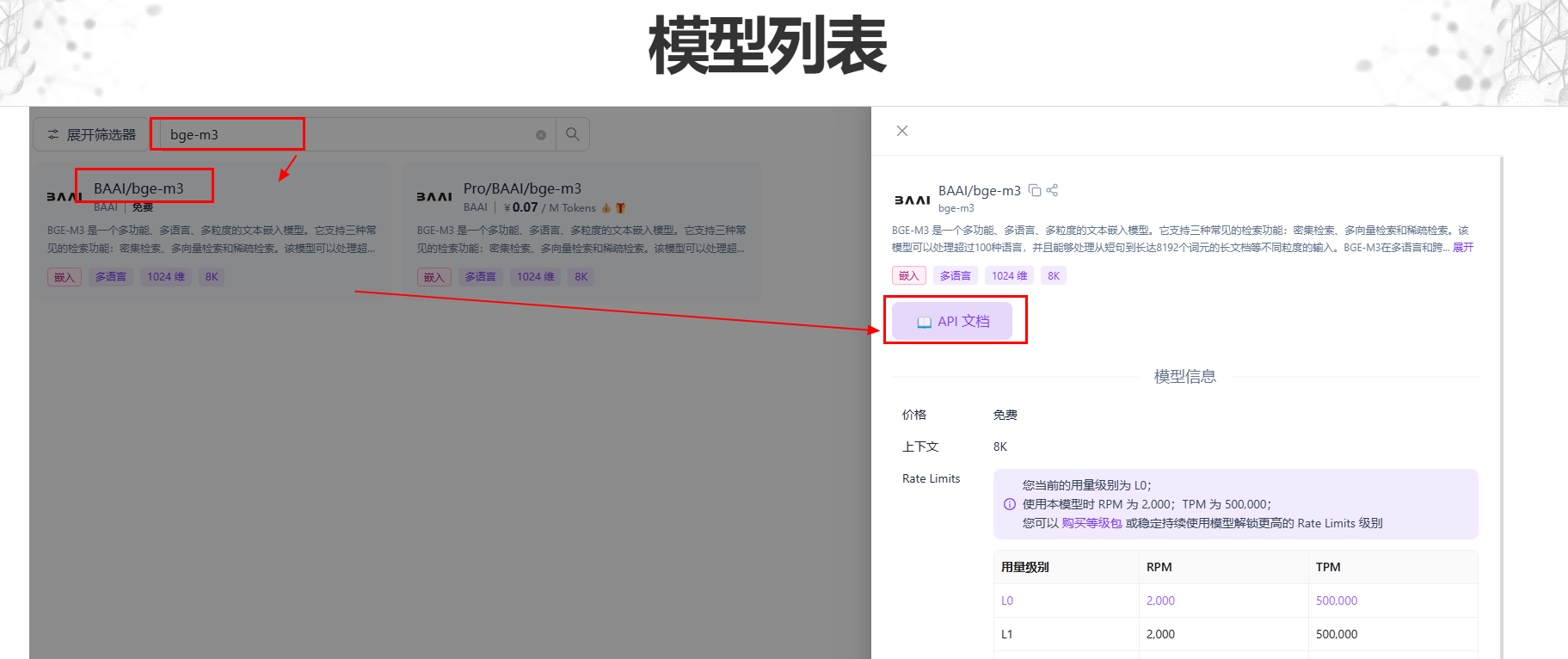Click the 多语言 tag on the free bge-m3 card
The height and width of the screenshot is (659, 1568).
111,277
